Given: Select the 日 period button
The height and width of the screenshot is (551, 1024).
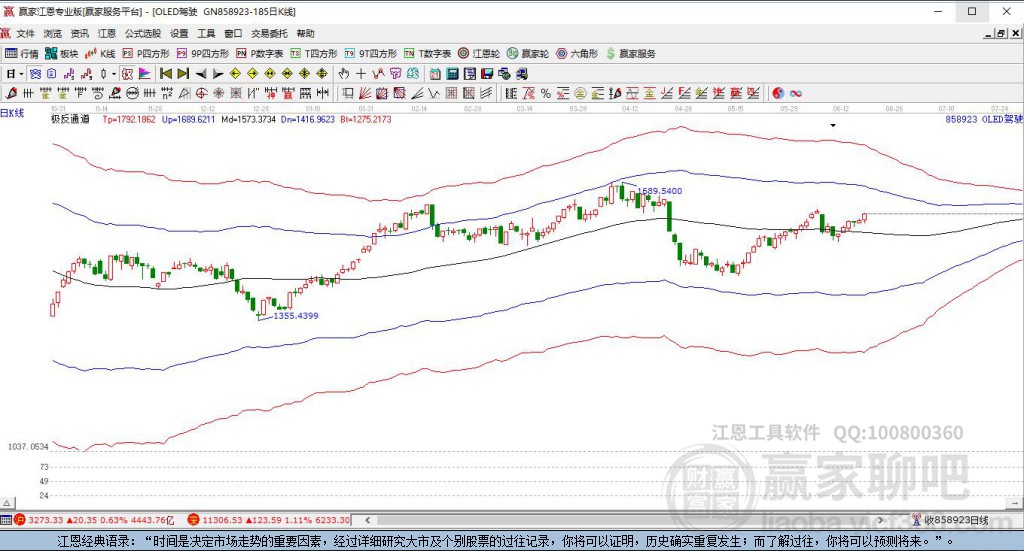Looking at the screenshot, I should tap(10, 74).
